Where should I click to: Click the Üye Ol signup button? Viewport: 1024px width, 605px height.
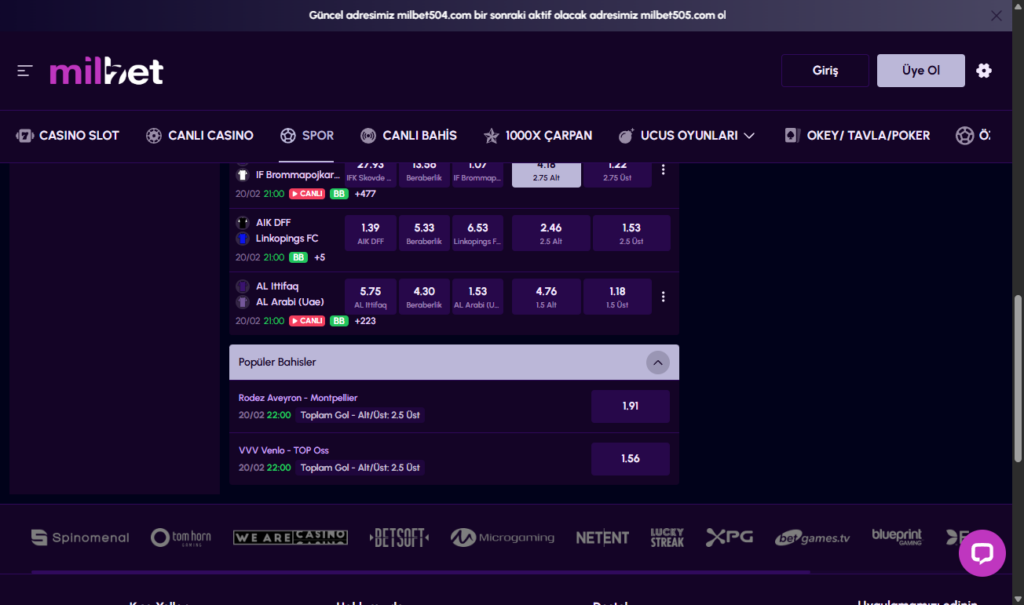pyautogui.click(x=921, y=71)
